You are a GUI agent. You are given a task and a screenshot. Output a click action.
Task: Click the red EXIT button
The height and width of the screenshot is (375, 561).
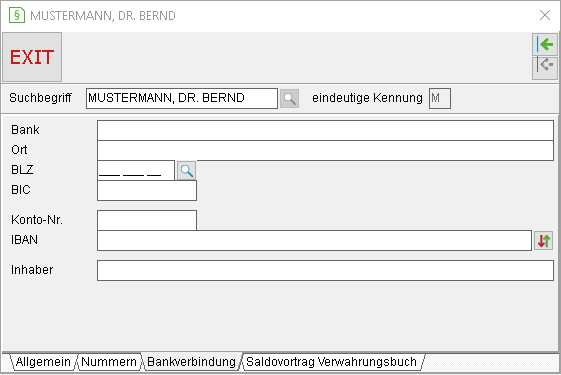32,57
